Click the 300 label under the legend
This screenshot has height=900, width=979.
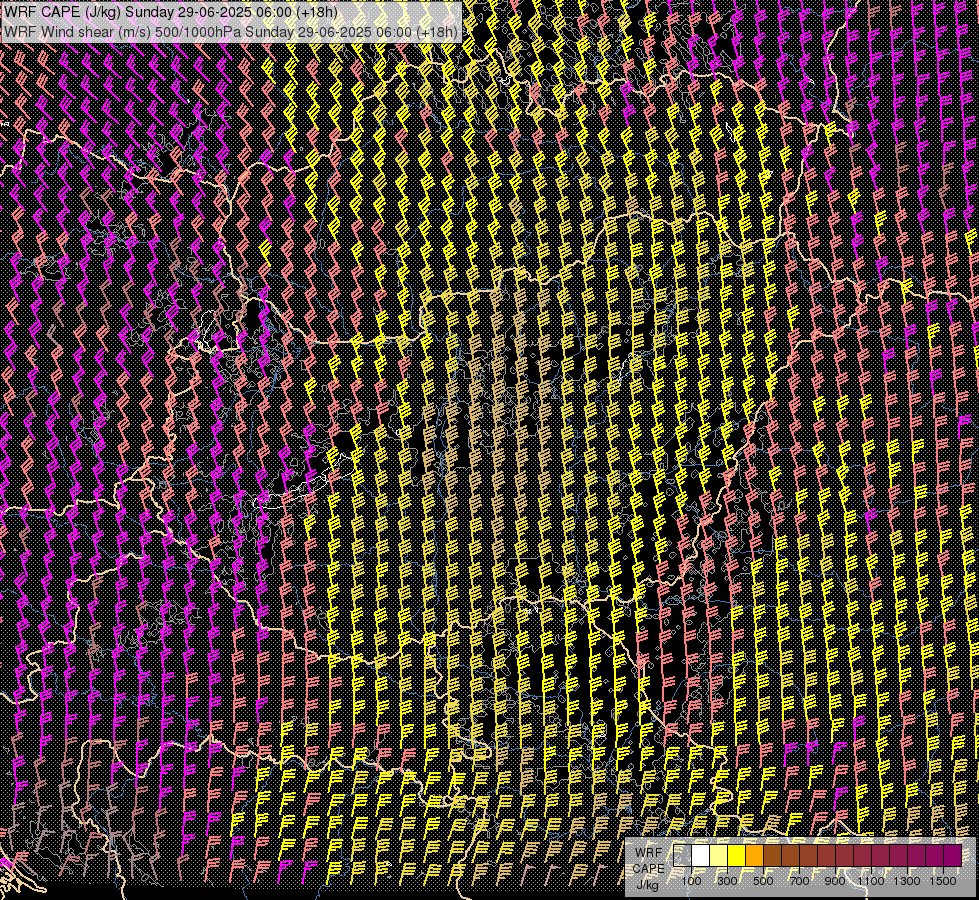(727, 881)
